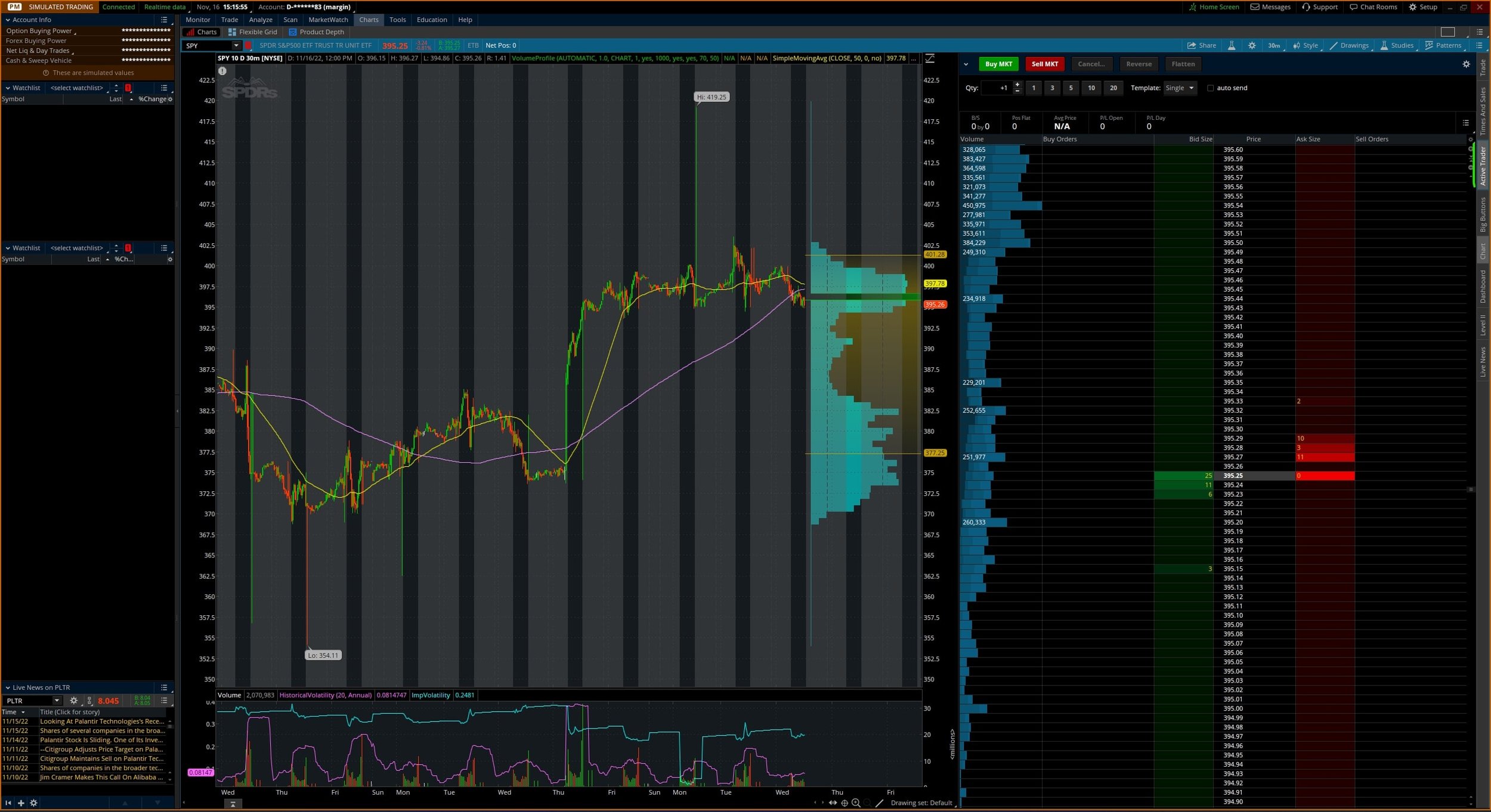Click the Flatten button
1491x812 pixels.
[x=1183, y=64]
